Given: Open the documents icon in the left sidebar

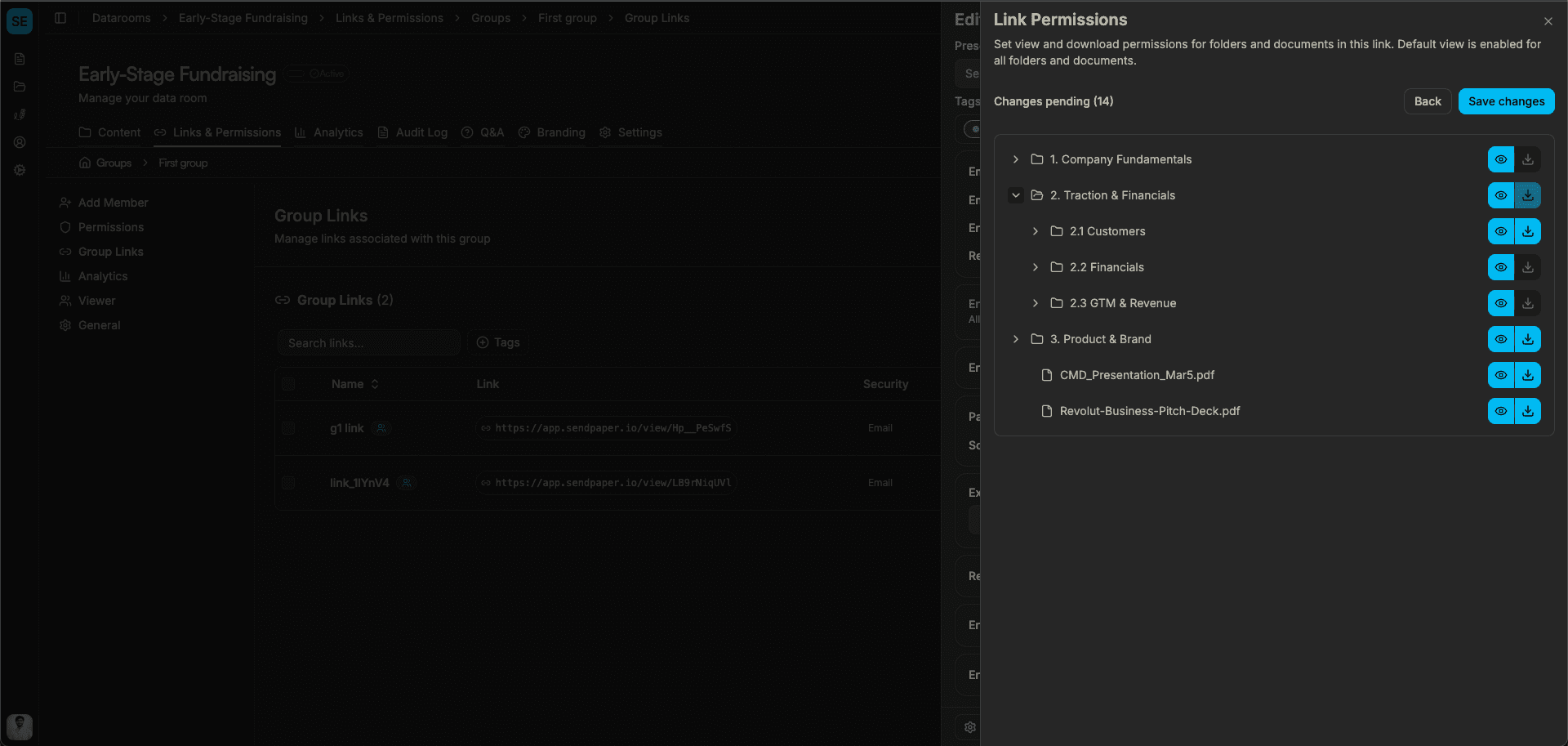Looking at the screenshot, I should (x=20, y=59).
